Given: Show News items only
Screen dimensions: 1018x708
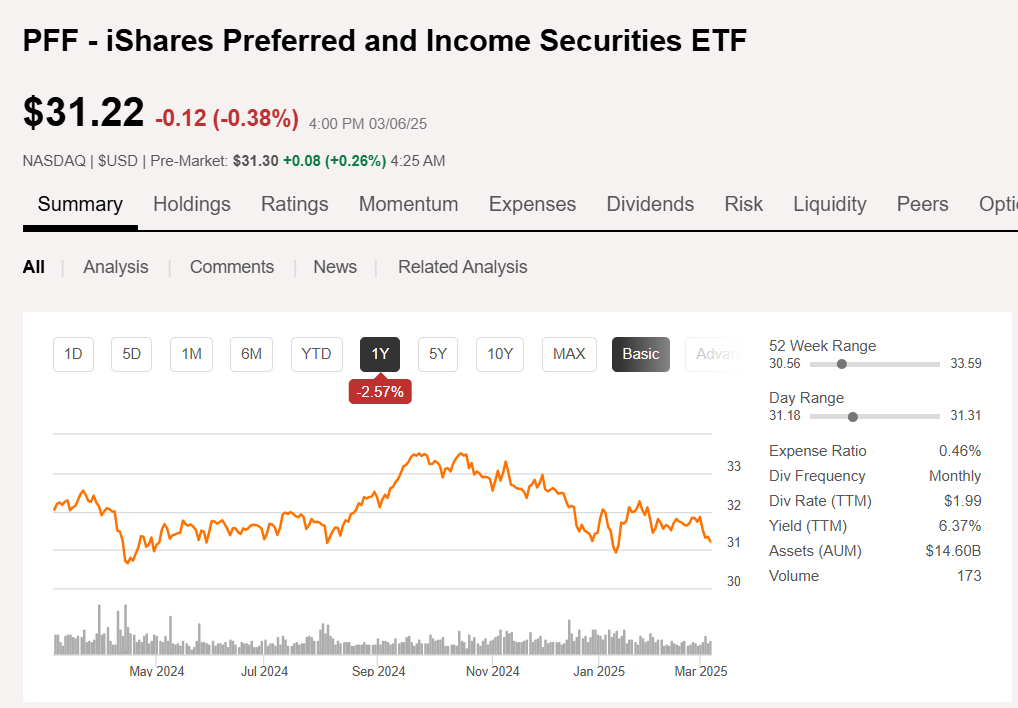Looking at the screenshot, I should [335, 267].
